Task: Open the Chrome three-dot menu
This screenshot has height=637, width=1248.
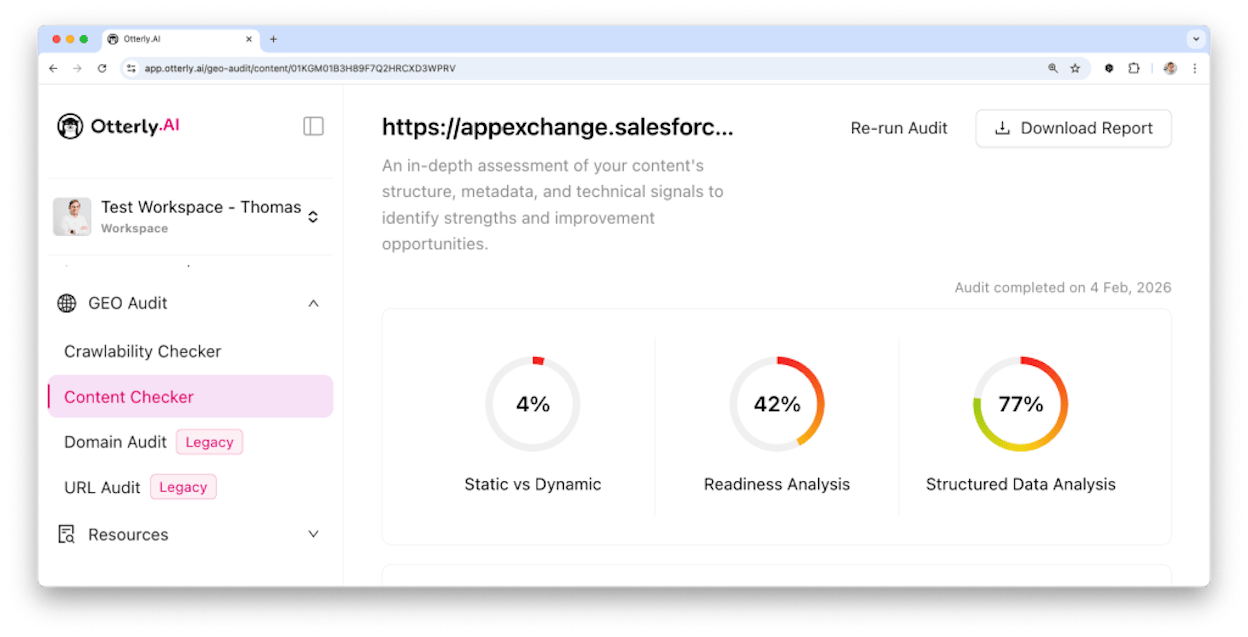Action: 1194,68
